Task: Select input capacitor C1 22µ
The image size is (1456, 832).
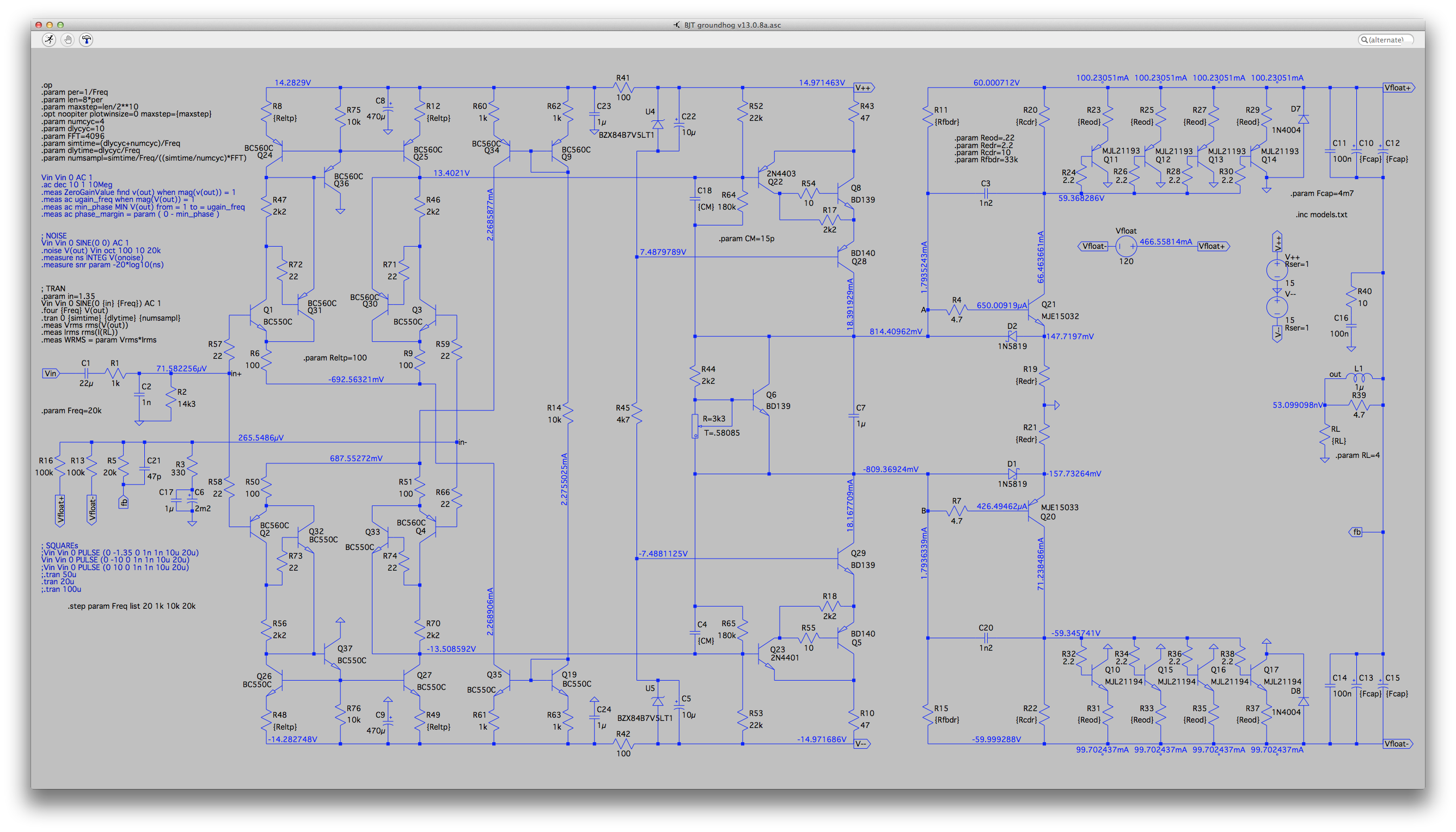Action: click(x=85, y=373)
